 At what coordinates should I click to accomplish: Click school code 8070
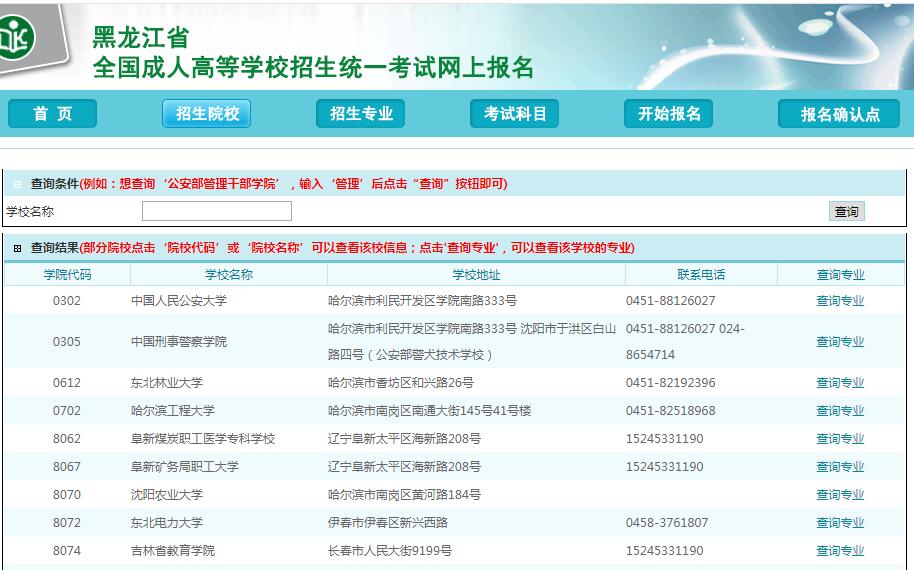pyautogui.click(x=67, y=495)
